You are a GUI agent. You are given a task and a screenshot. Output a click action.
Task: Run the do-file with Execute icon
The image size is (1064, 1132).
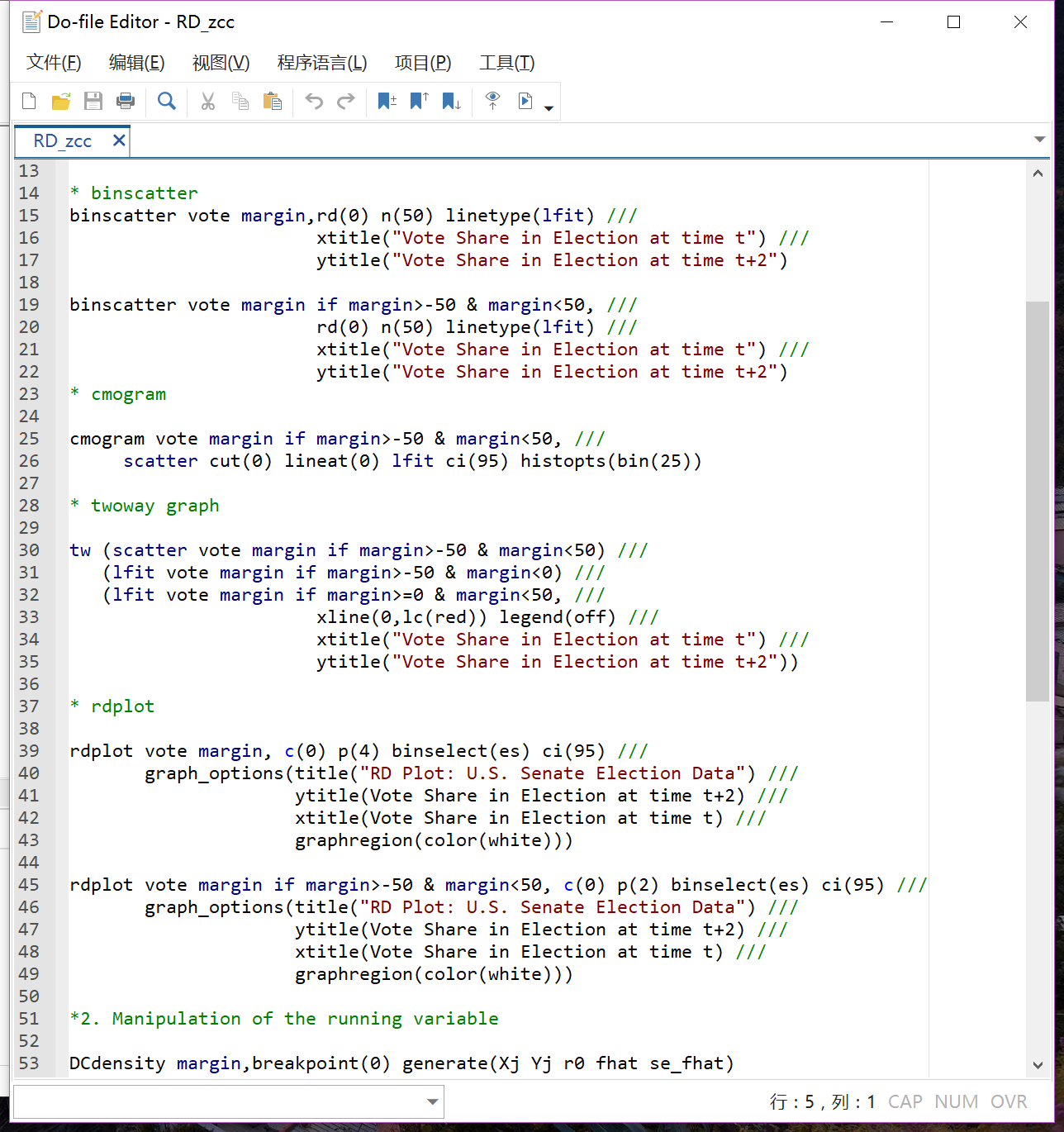[x=525, y=101]
